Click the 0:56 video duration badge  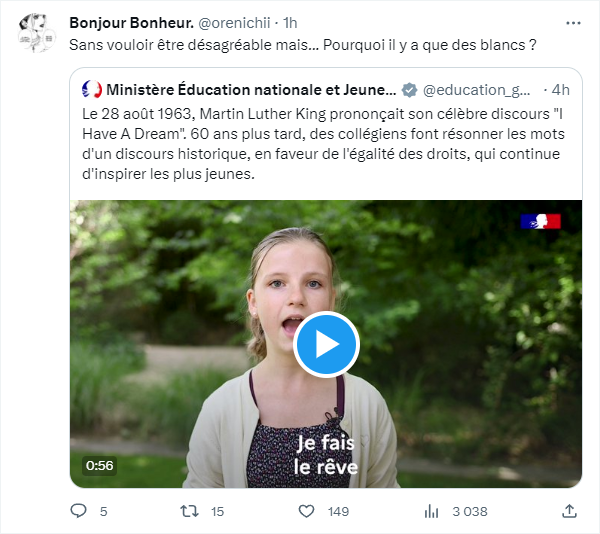pos(99,465)
